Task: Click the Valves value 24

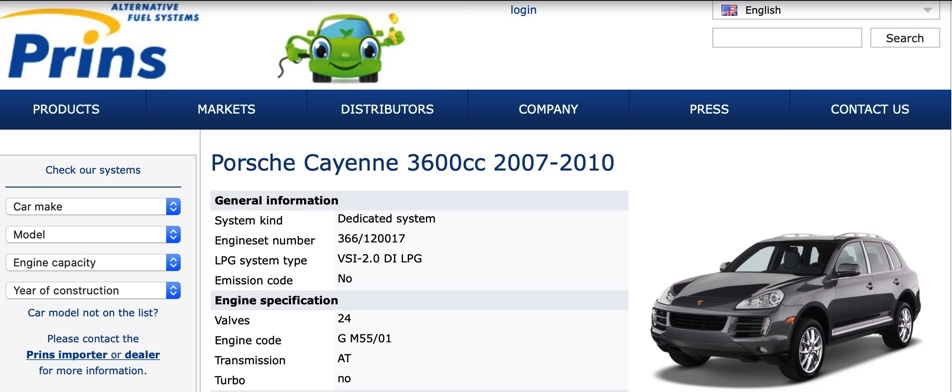Action: [344, 319]
